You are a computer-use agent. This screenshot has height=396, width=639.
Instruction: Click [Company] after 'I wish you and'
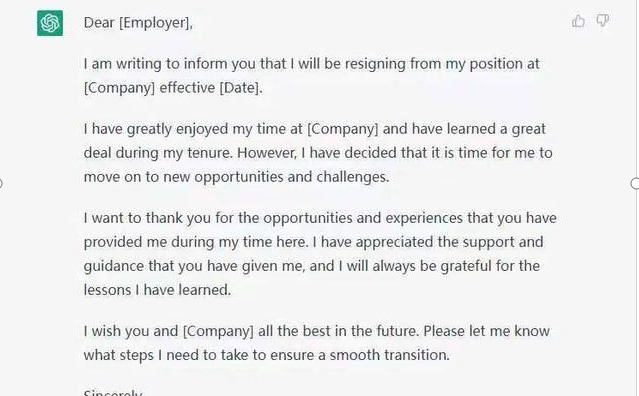tap(218, 331)
